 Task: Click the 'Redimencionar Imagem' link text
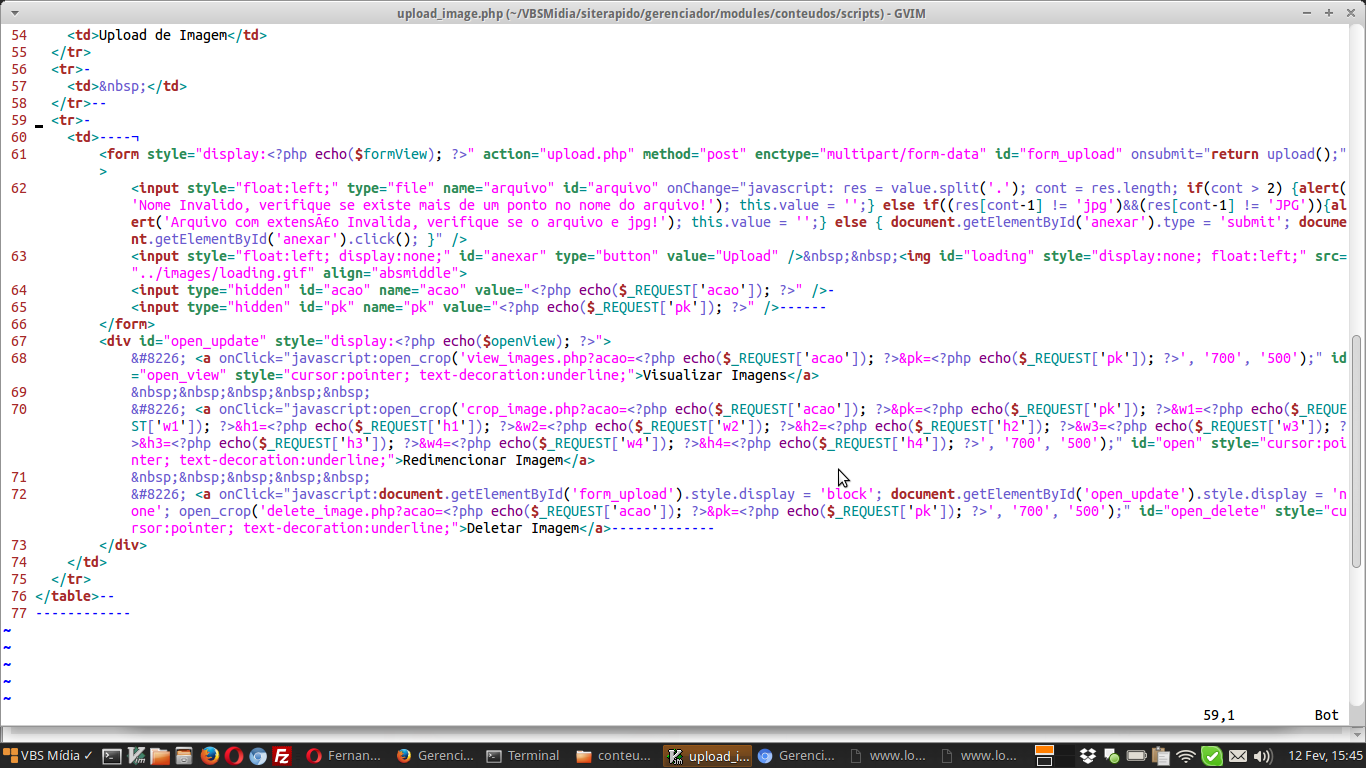point(483,461)
